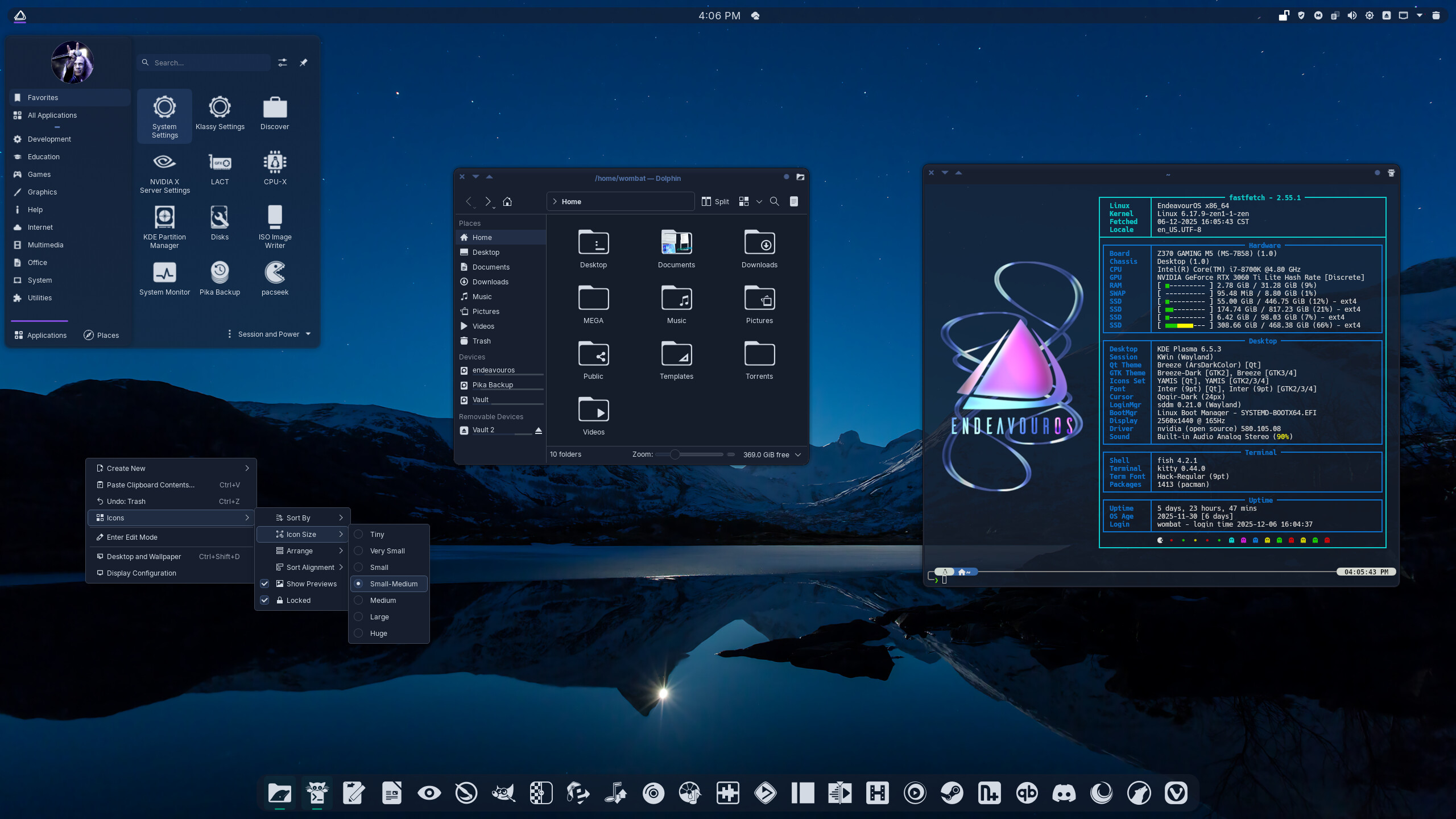Click the Split view button
Screen dimensions: 1456x819
coord(715,201)
